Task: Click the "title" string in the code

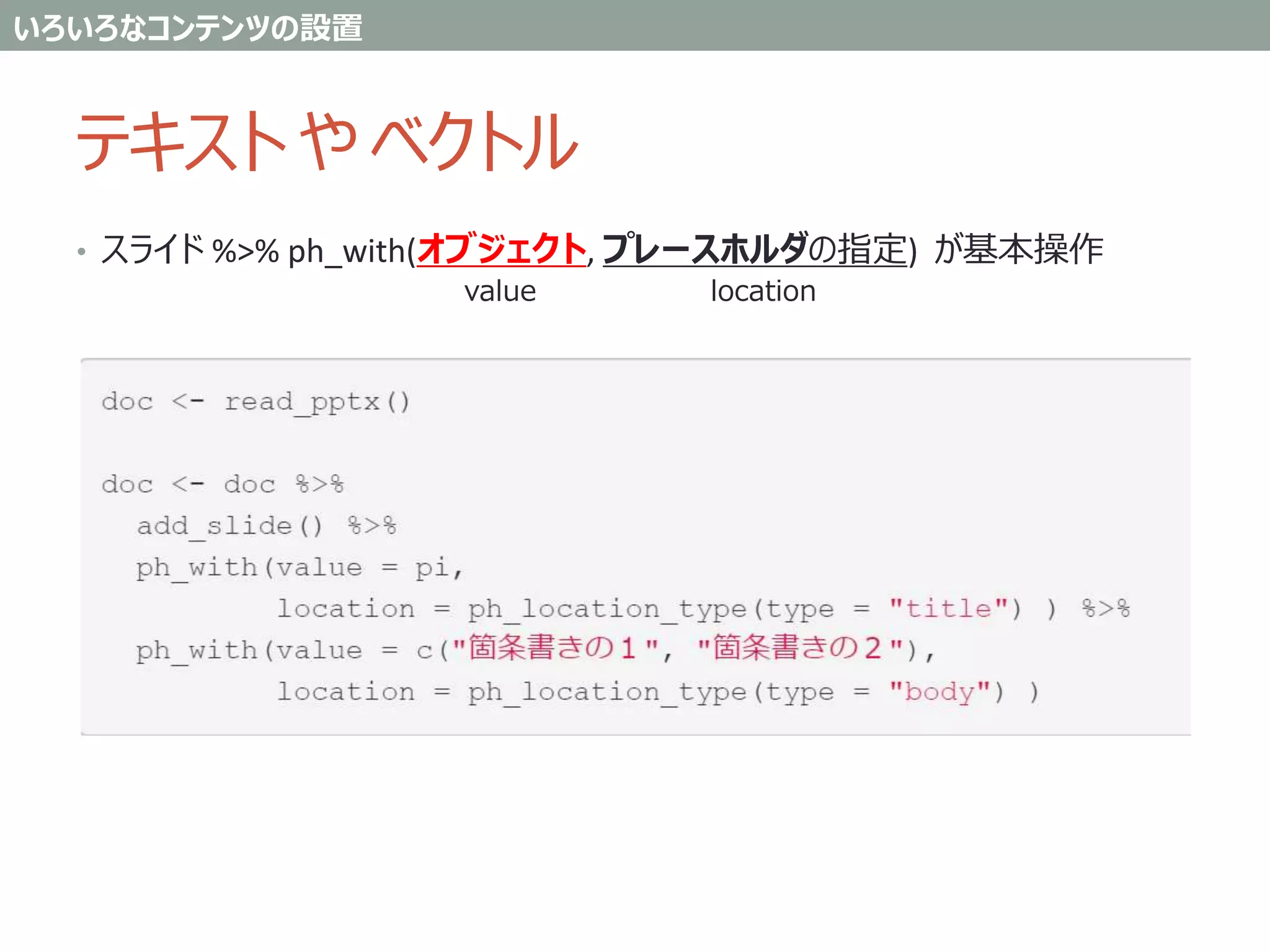Action: [x=948, y=608]
